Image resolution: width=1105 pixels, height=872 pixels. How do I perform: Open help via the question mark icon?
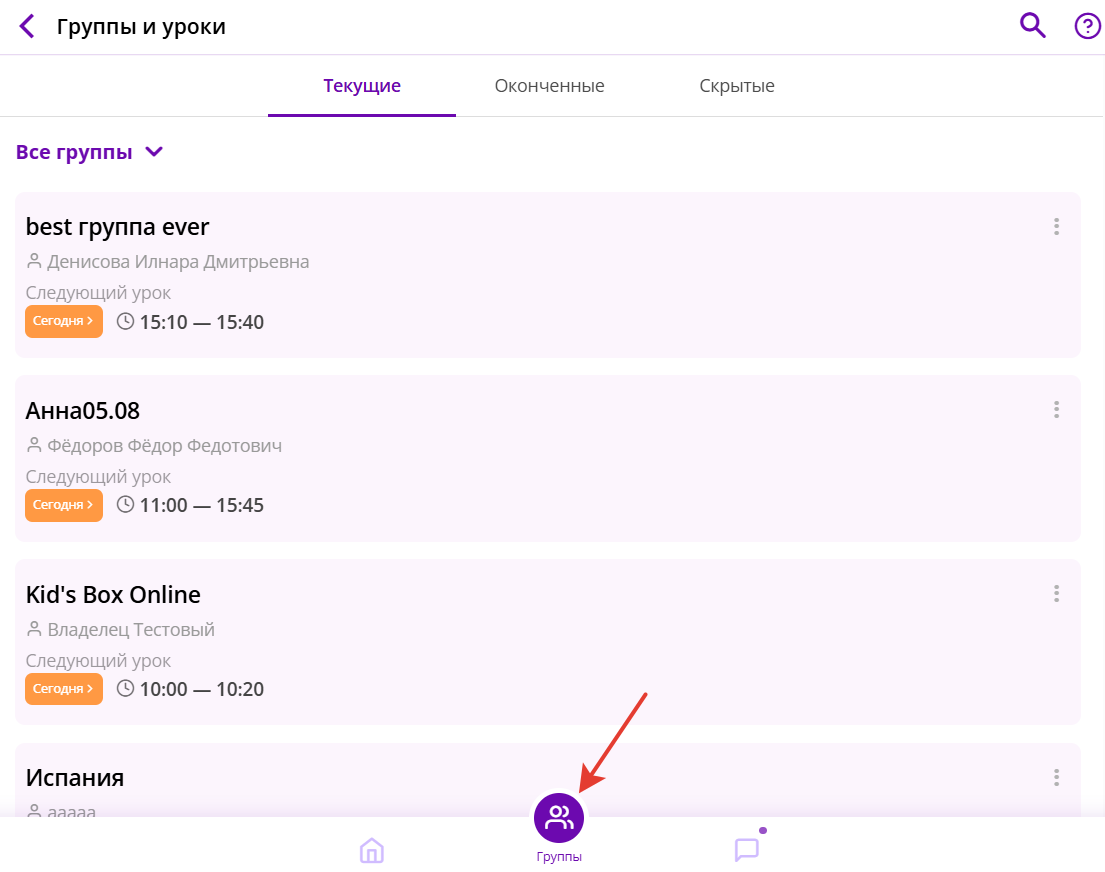(x=1087, y=26)
